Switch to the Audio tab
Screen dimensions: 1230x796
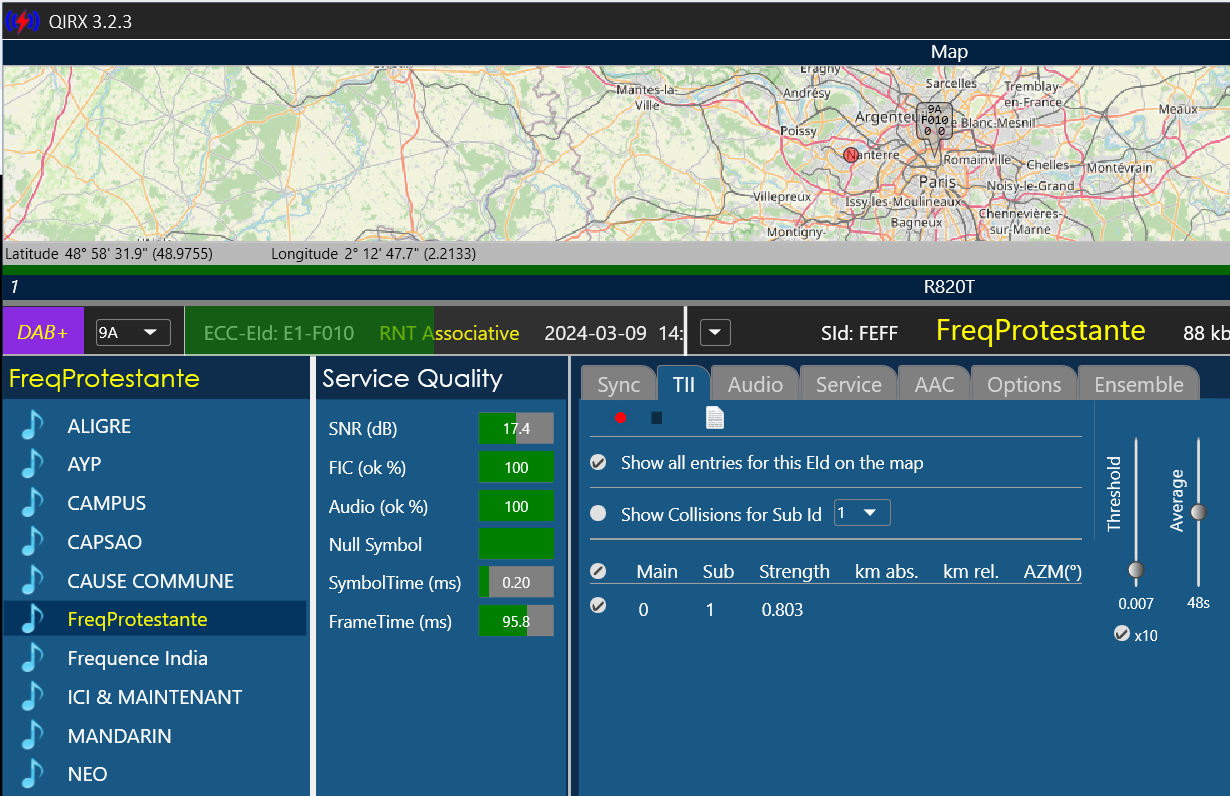coord(755,385)
